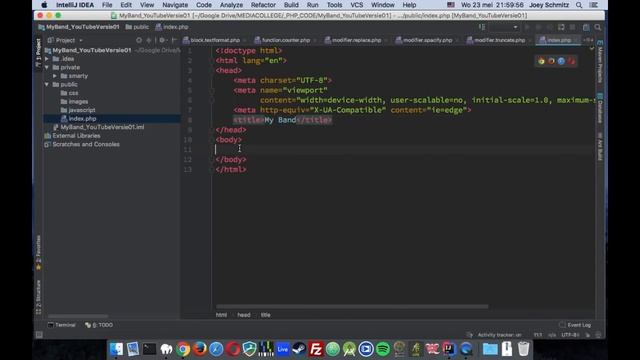Expand the .idea folder
The width and height of the screenshot is (640, 360).
tap(47, 59)
